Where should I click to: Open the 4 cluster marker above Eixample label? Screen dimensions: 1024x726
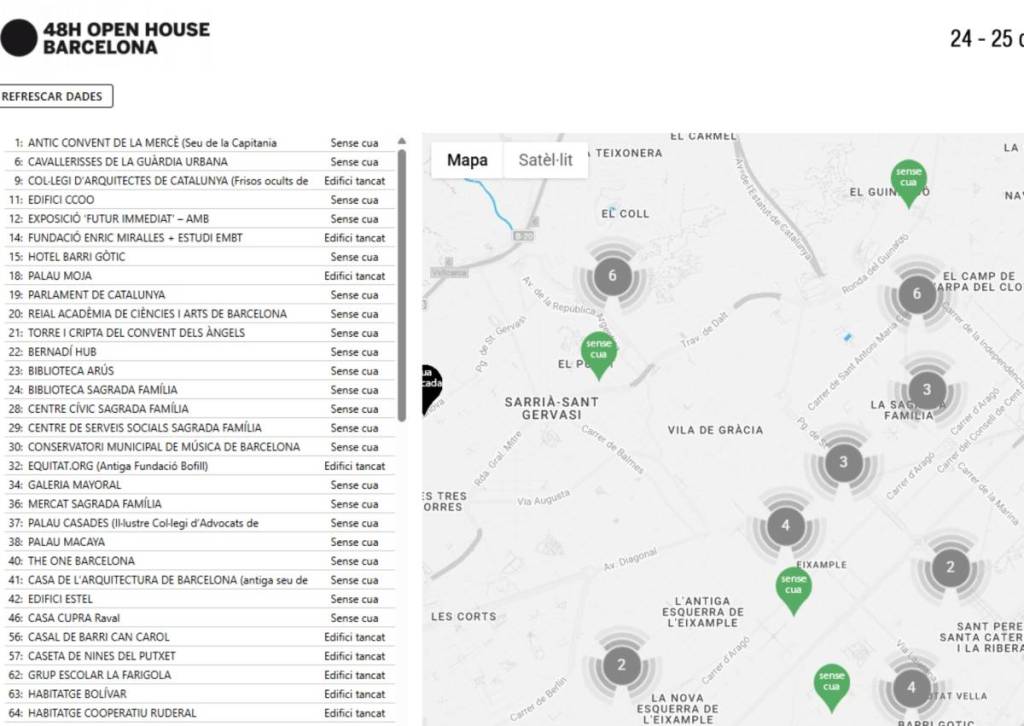pyautogui.click(x=785, y=526)
